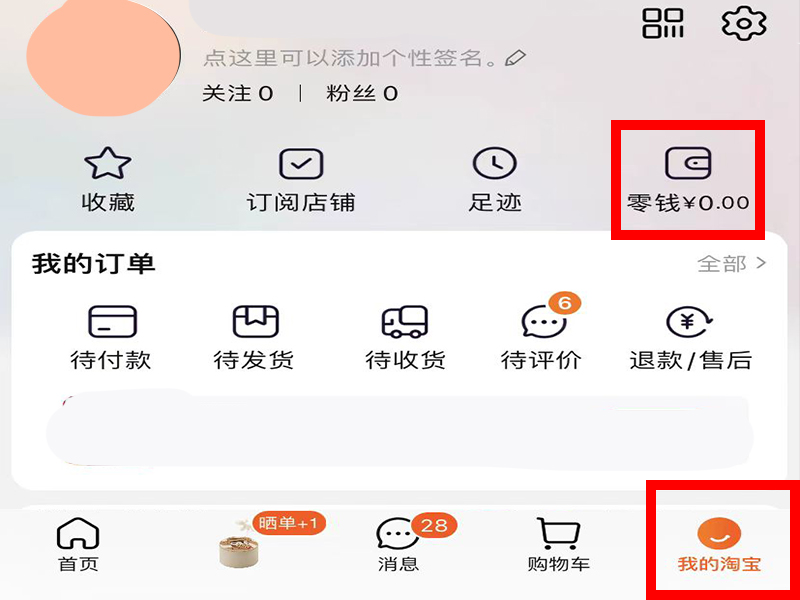Open the 零钱 wallet balance

click(x=688, y=180)
